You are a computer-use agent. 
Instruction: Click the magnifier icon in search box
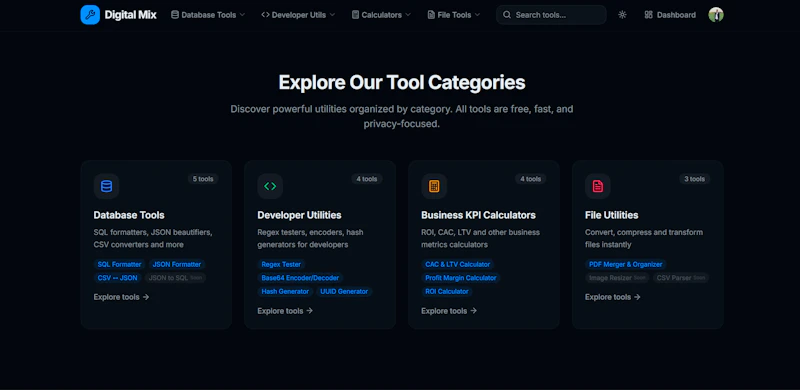(507, 15)
